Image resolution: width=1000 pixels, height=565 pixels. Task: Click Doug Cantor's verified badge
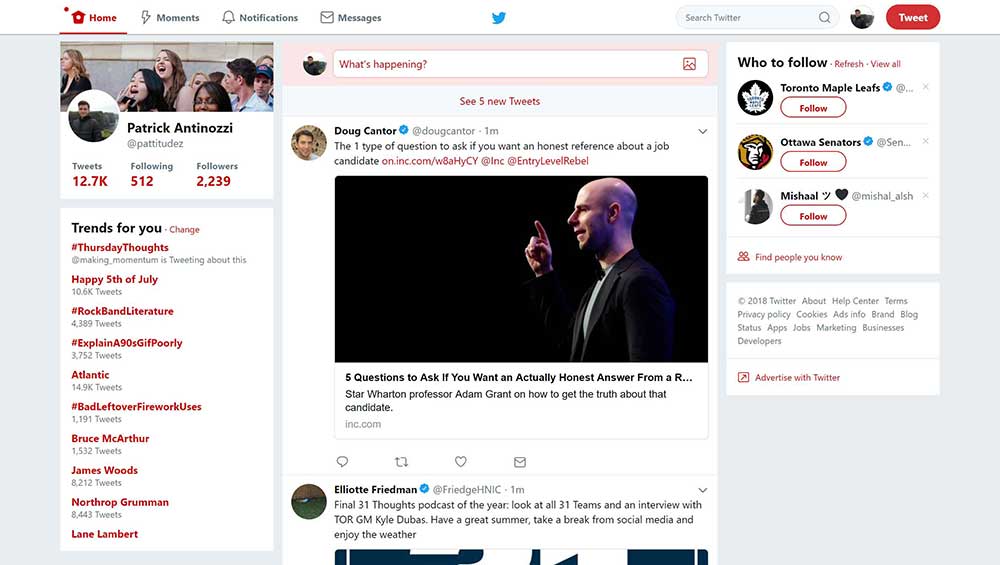(404, 130)
